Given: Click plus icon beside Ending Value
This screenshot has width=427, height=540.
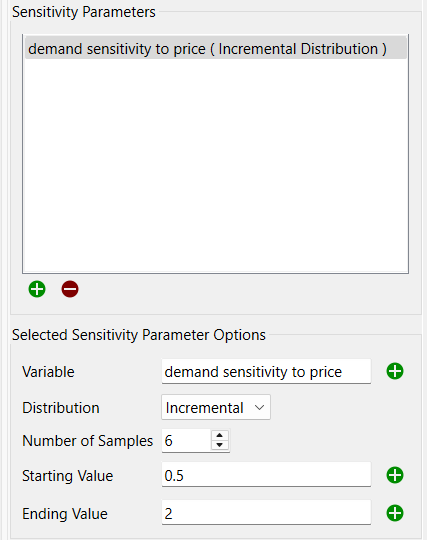Looking at the screenshot, I should (395, 513).
